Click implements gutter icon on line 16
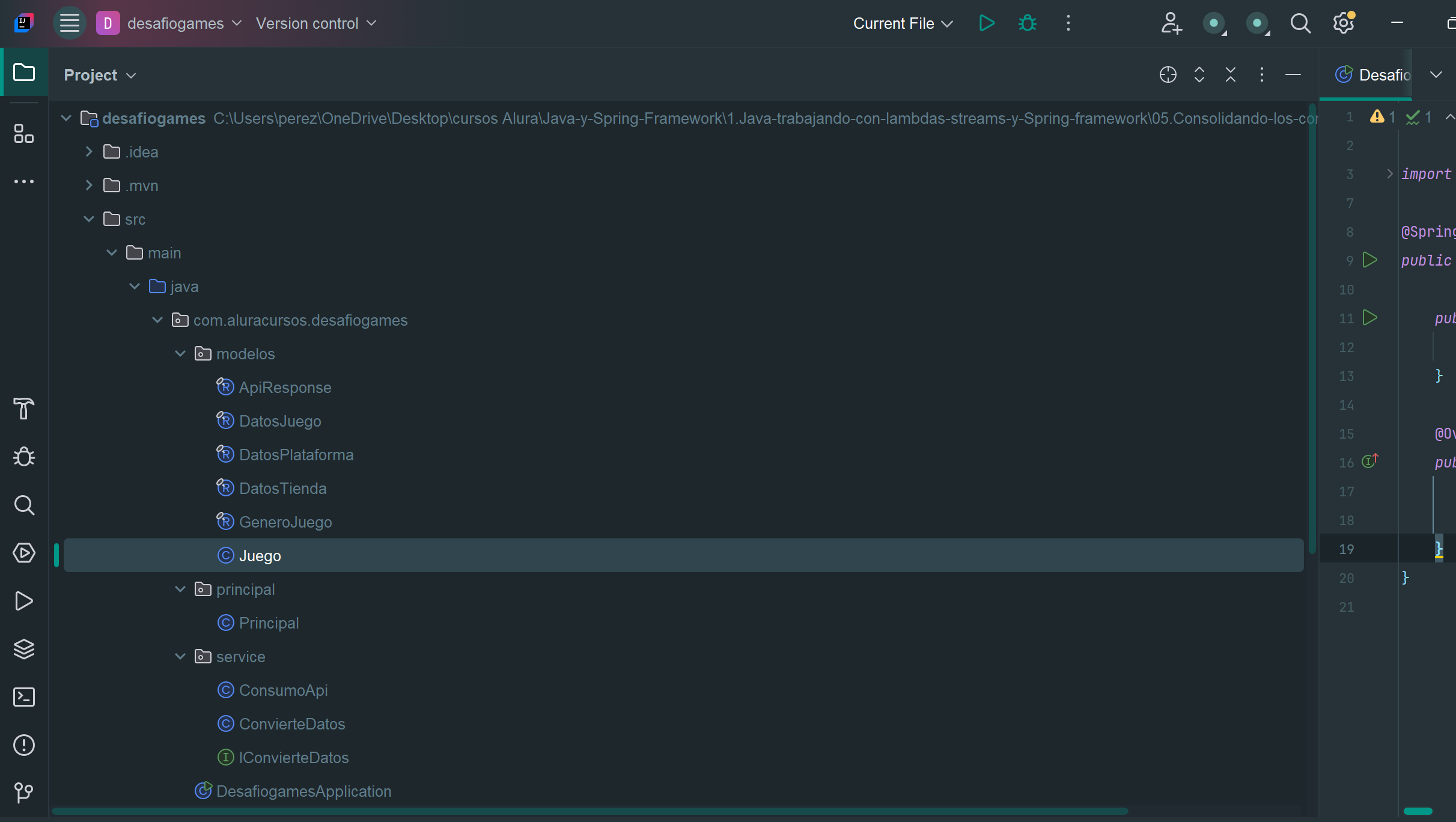Image resolution: width=1456 pixels, height=822 pixels. click(1369, 461)
